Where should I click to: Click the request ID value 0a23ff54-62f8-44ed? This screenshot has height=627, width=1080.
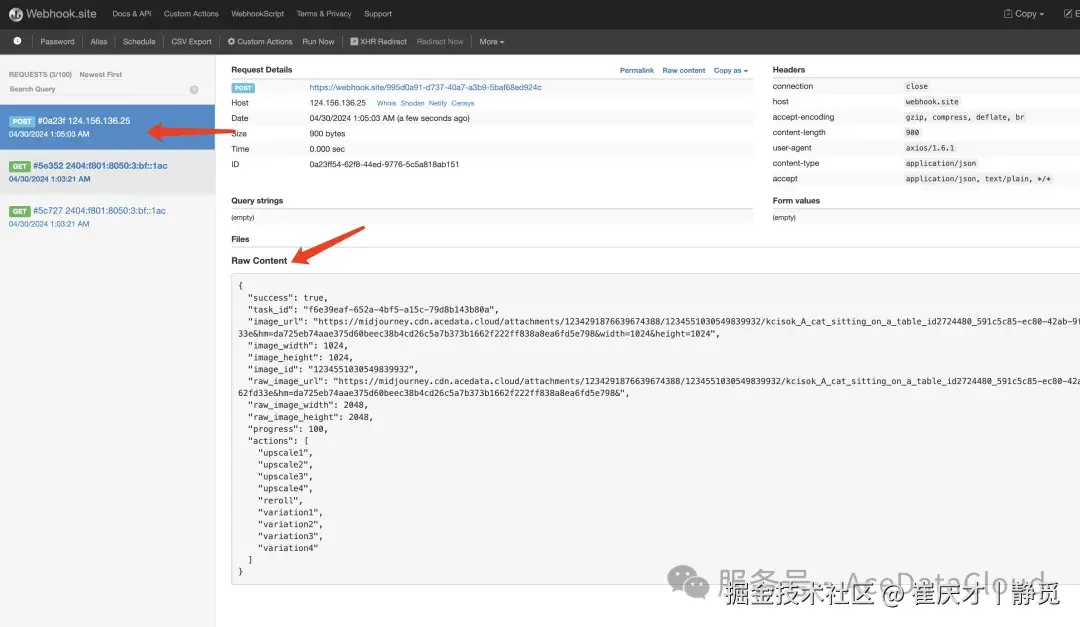click(x=384, y=164)
